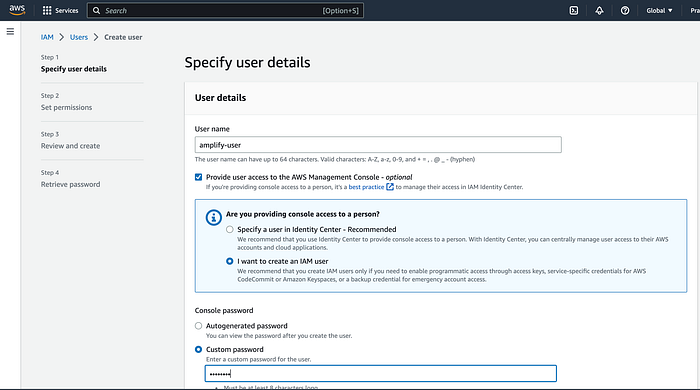
Task: Go to Users breadcrumb link
Action: pyautogui.click(x=79, y=37)
